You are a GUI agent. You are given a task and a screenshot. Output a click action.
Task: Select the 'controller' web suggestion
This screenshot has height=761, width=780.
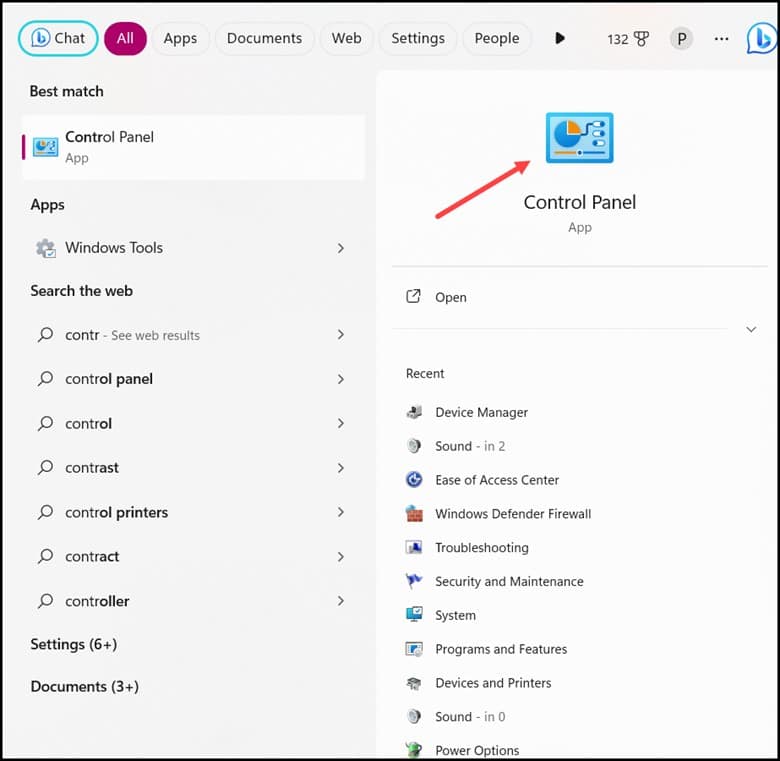click(x=194, y=601)
